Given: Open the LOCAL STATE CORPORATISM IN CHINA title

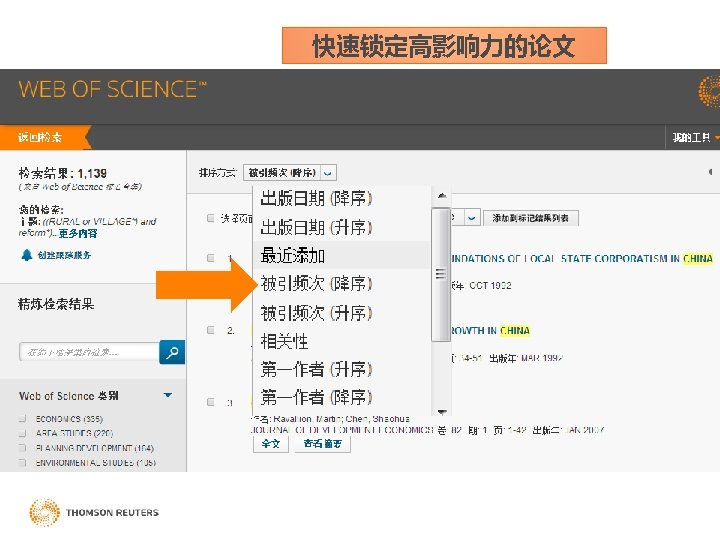Looking at the screenshot, I should coord(582,259).
